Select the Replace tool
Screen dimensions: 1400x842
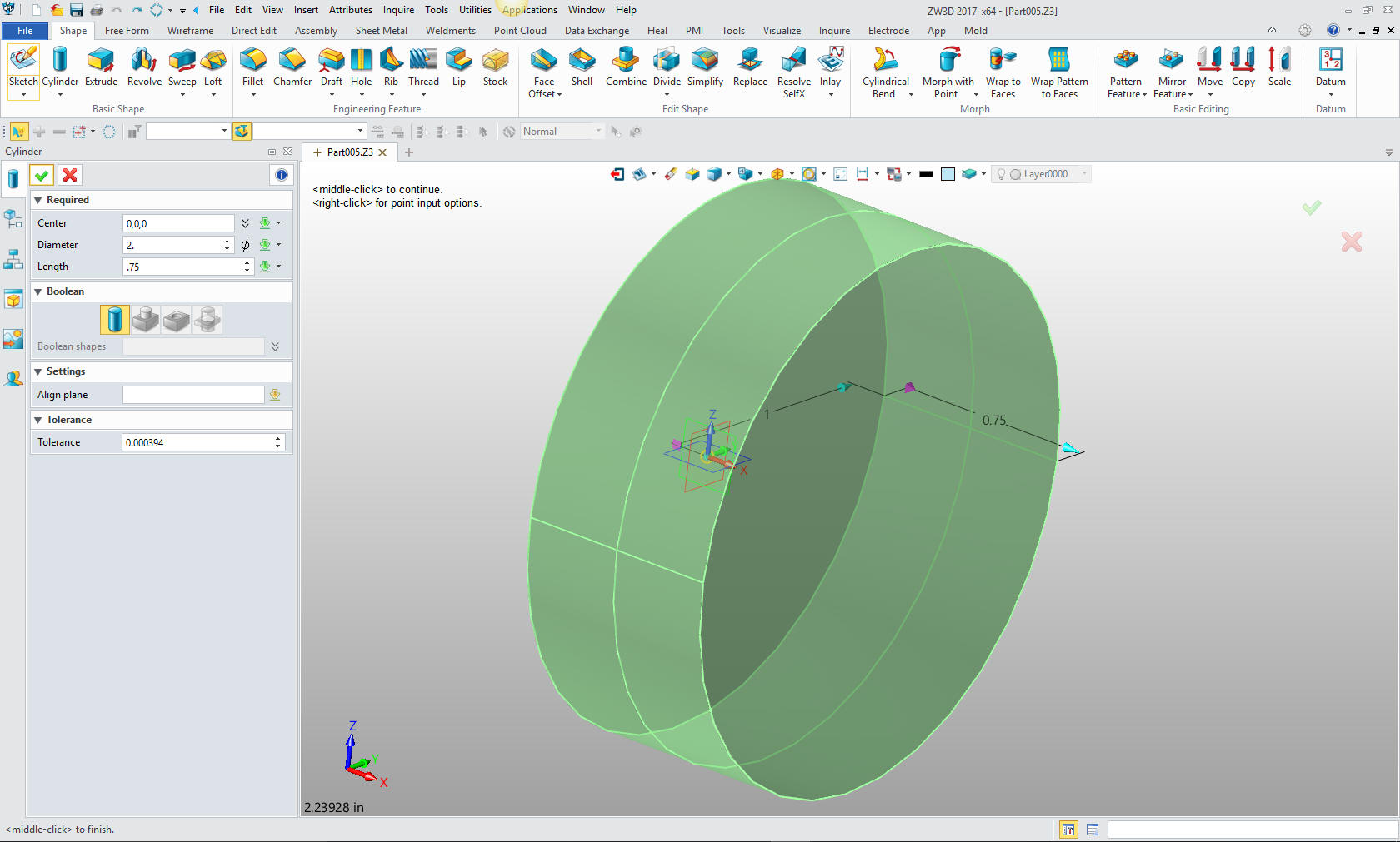[x=750, y=67]
